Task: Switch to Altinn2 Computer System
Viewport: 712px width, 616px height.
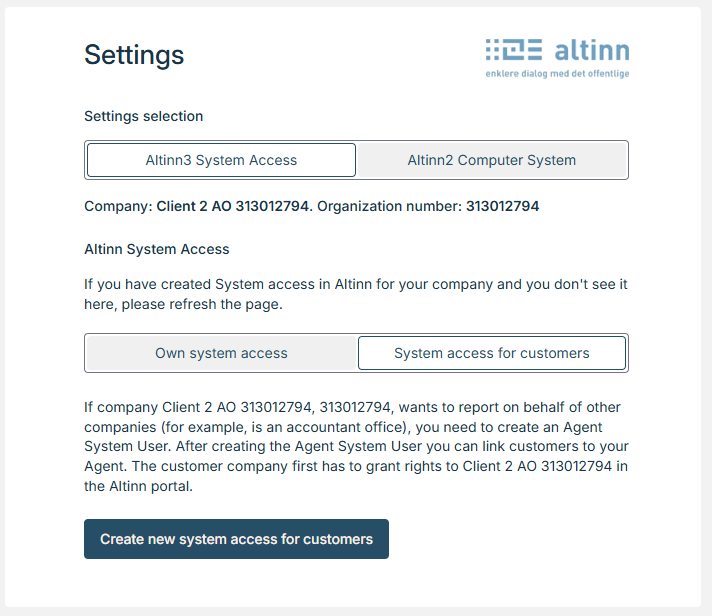Action: pyautogui.click(x=491, y=160)
